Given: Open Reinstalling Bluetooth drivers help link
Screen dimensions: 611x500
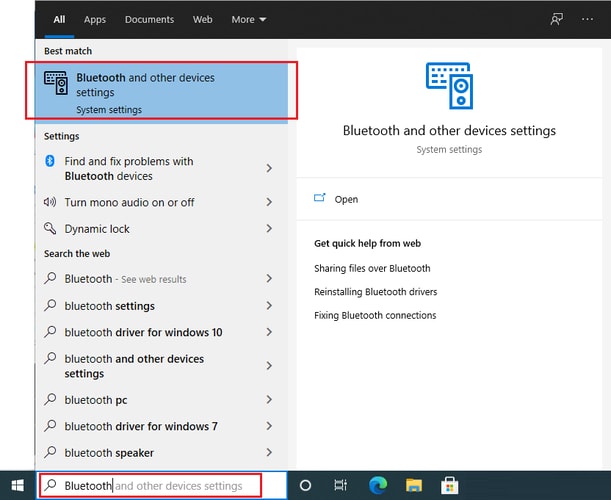Looking at the screenshot, I should click(x=376, y=292).
